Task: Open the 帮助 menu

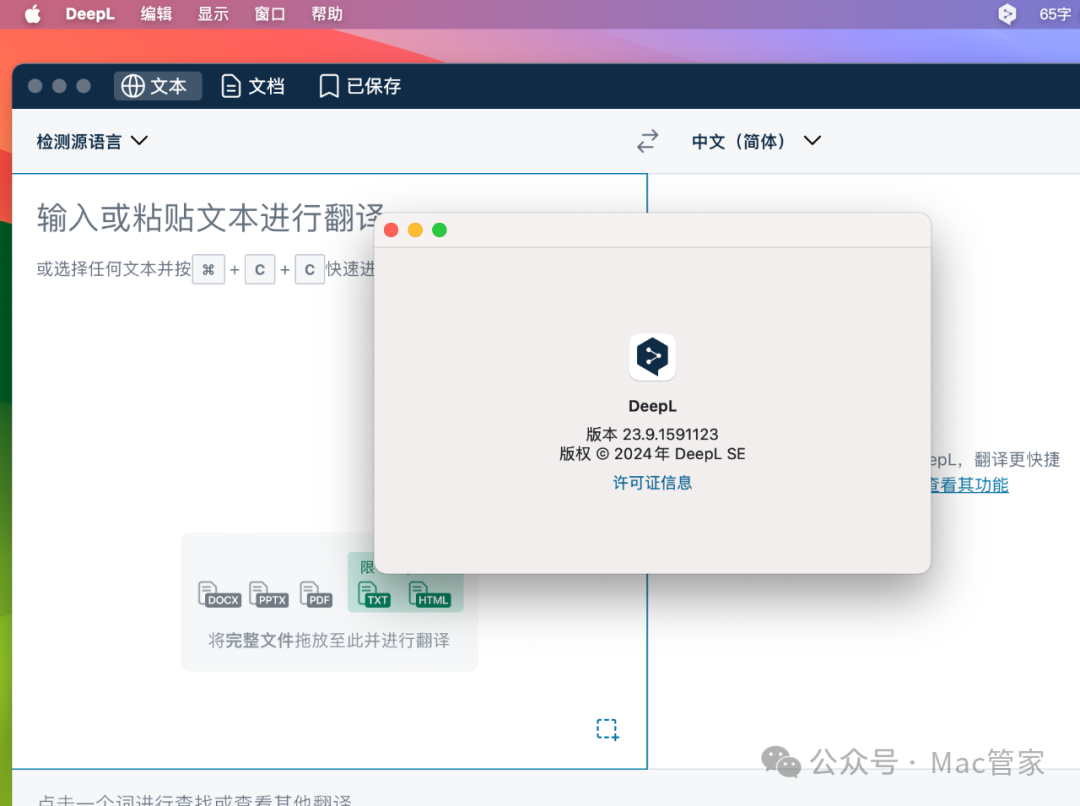Action: [x=326, y=14]
